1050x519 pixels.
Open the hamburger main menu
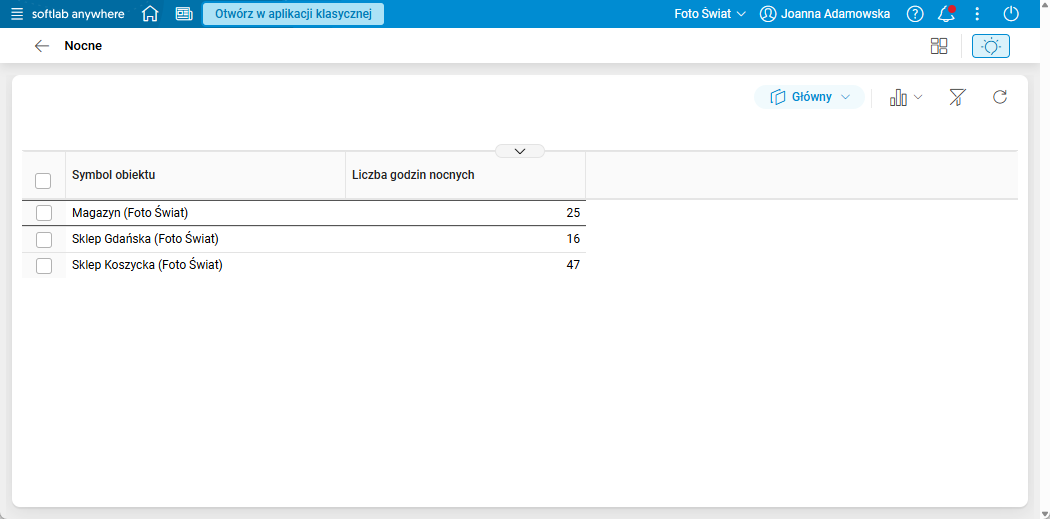[x=16, y=14]
